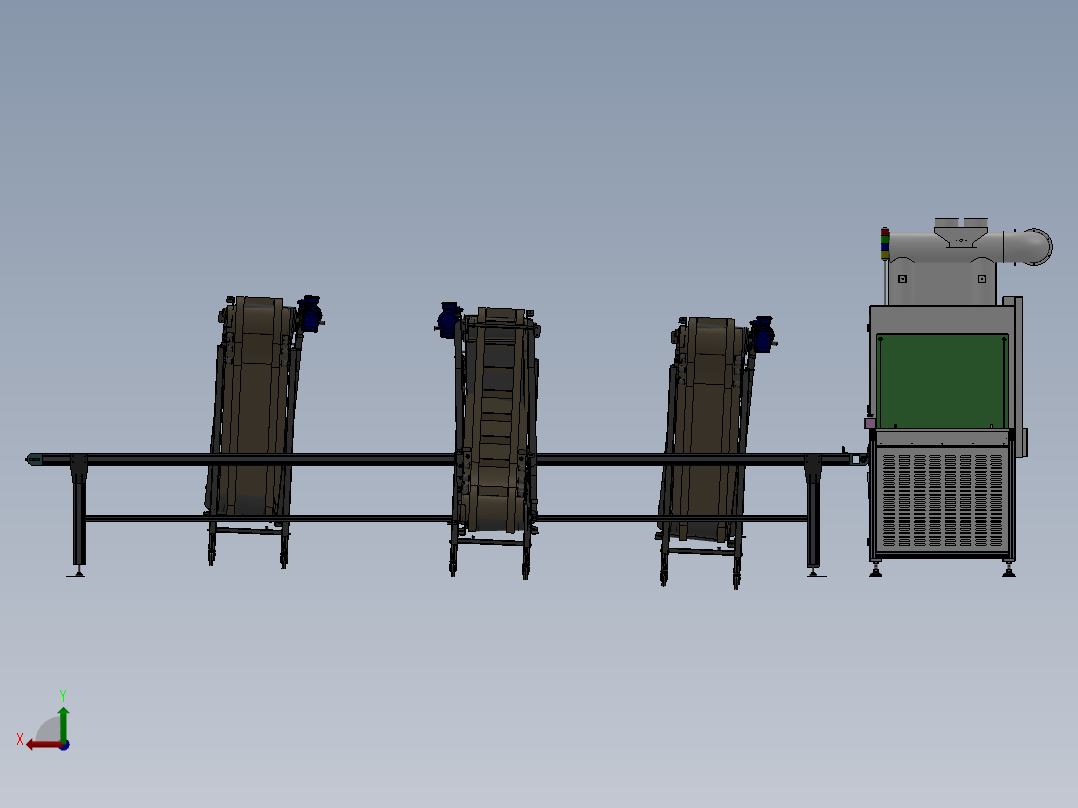The image size is (1078, 808).
Task: Pick the blue motor on the left conveyor
Action: [311, 314]
